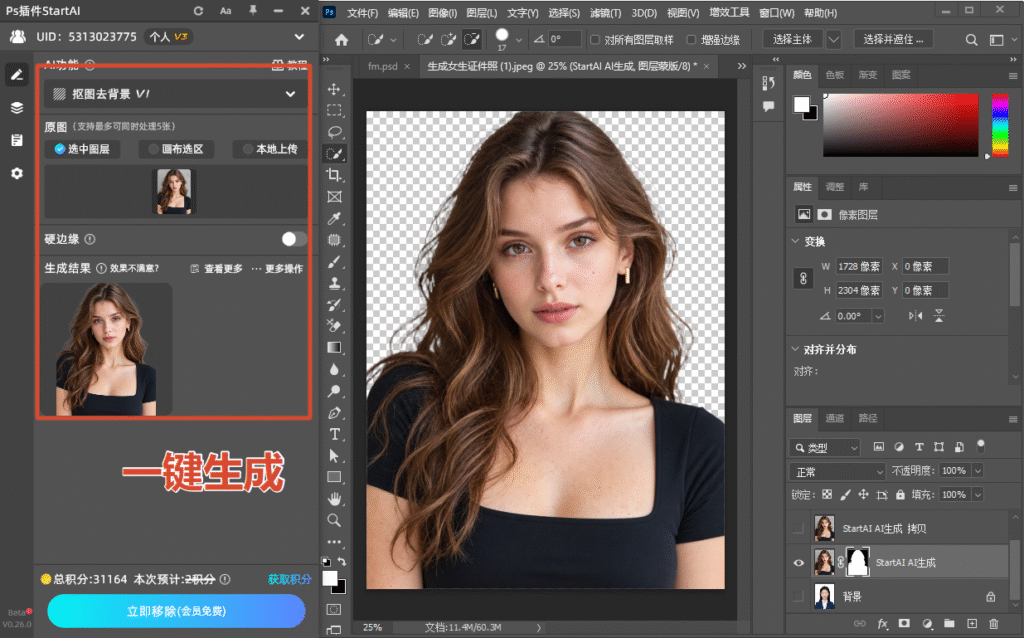Select the Zoom tool in the toolbar

pyautogui.click(x=334, y=520)
